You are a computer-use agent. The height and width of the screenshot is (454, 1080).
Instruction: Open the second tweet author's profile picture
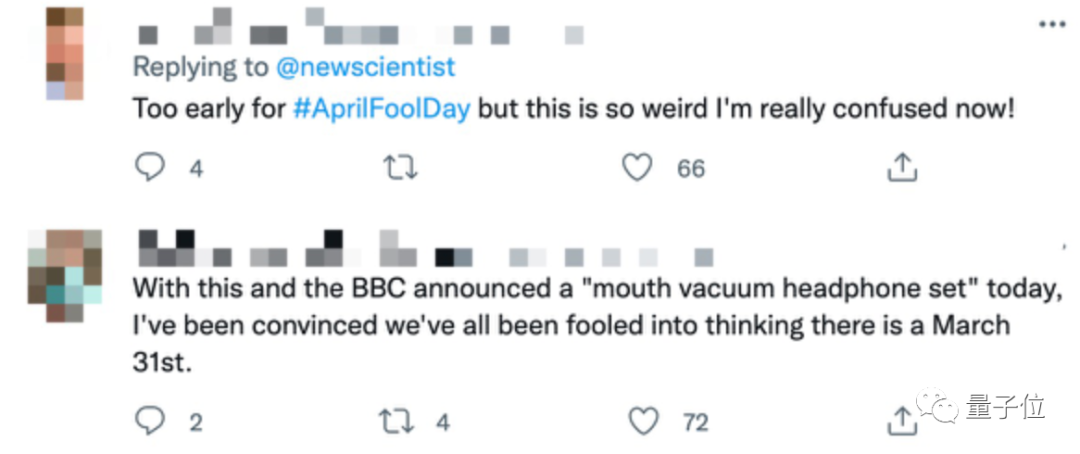pyautogui.click(x=65, y=280)
